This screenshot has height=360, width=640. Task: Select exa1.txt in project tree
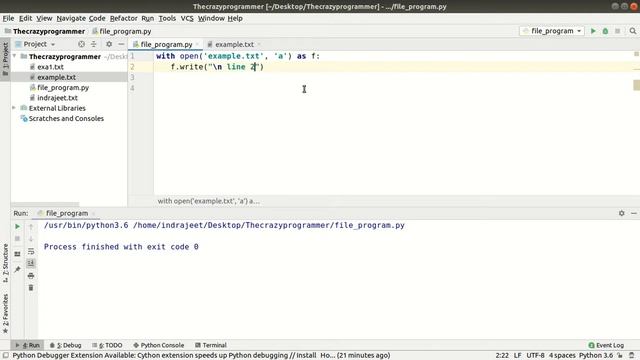pyautogui.click(x=50, y=67)
